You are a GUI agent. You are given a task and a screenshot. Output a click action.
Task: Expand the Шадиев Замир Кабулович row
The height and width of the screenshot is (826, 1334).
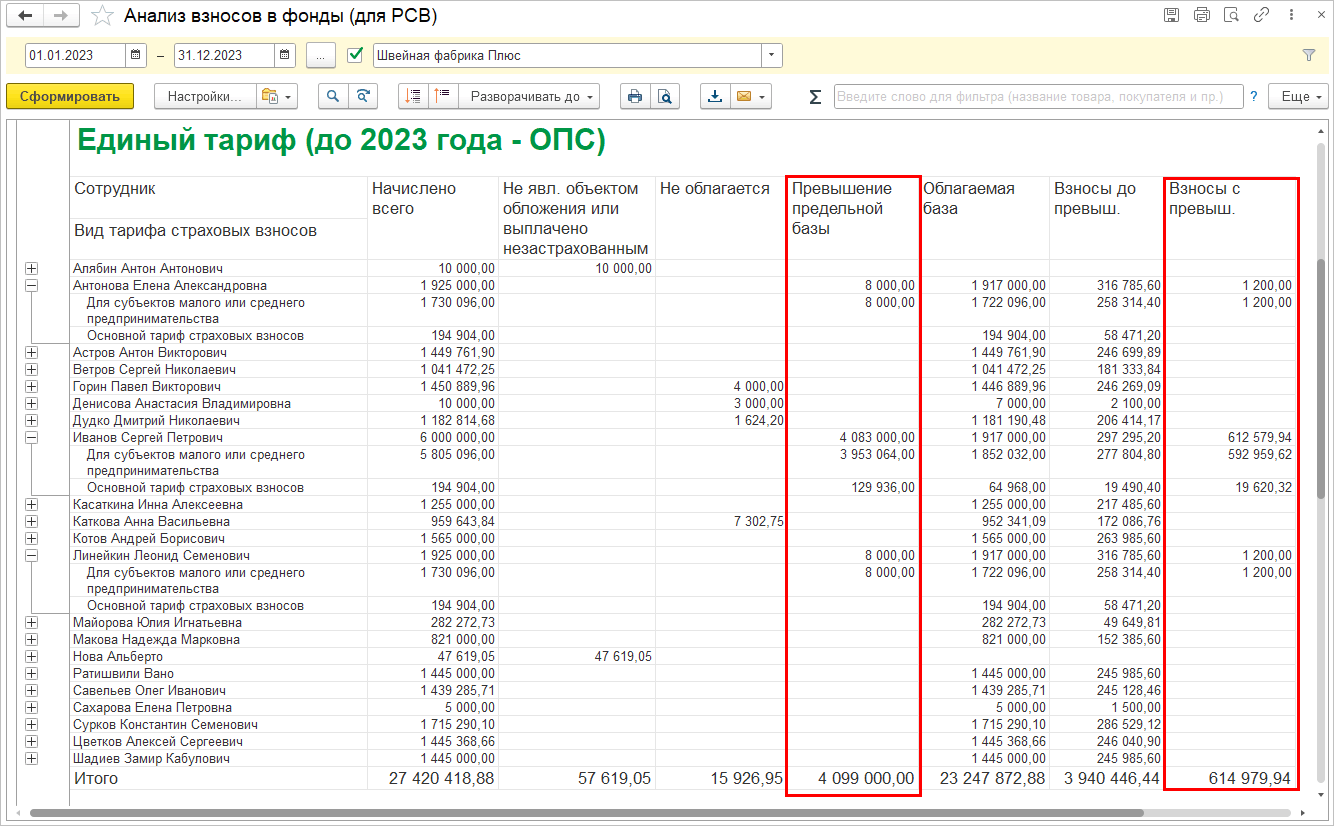tap(31, 758)
